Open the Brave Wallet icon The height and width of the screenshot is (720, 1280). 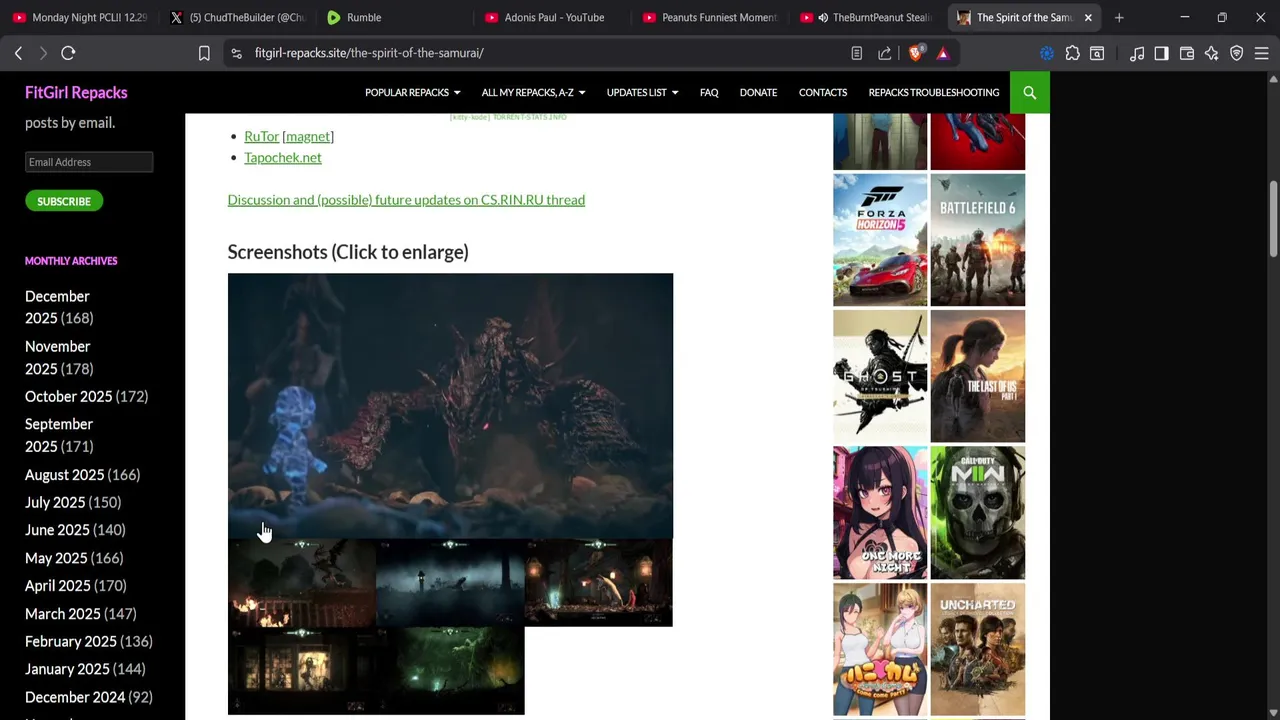pos(1187,53)
